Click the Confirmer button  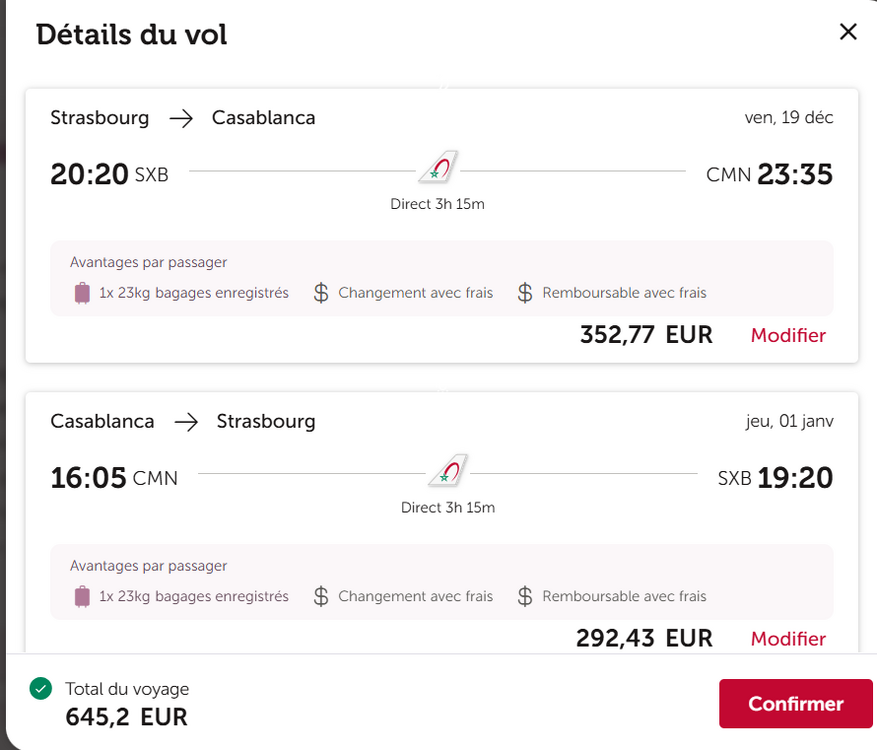[795, 704]
